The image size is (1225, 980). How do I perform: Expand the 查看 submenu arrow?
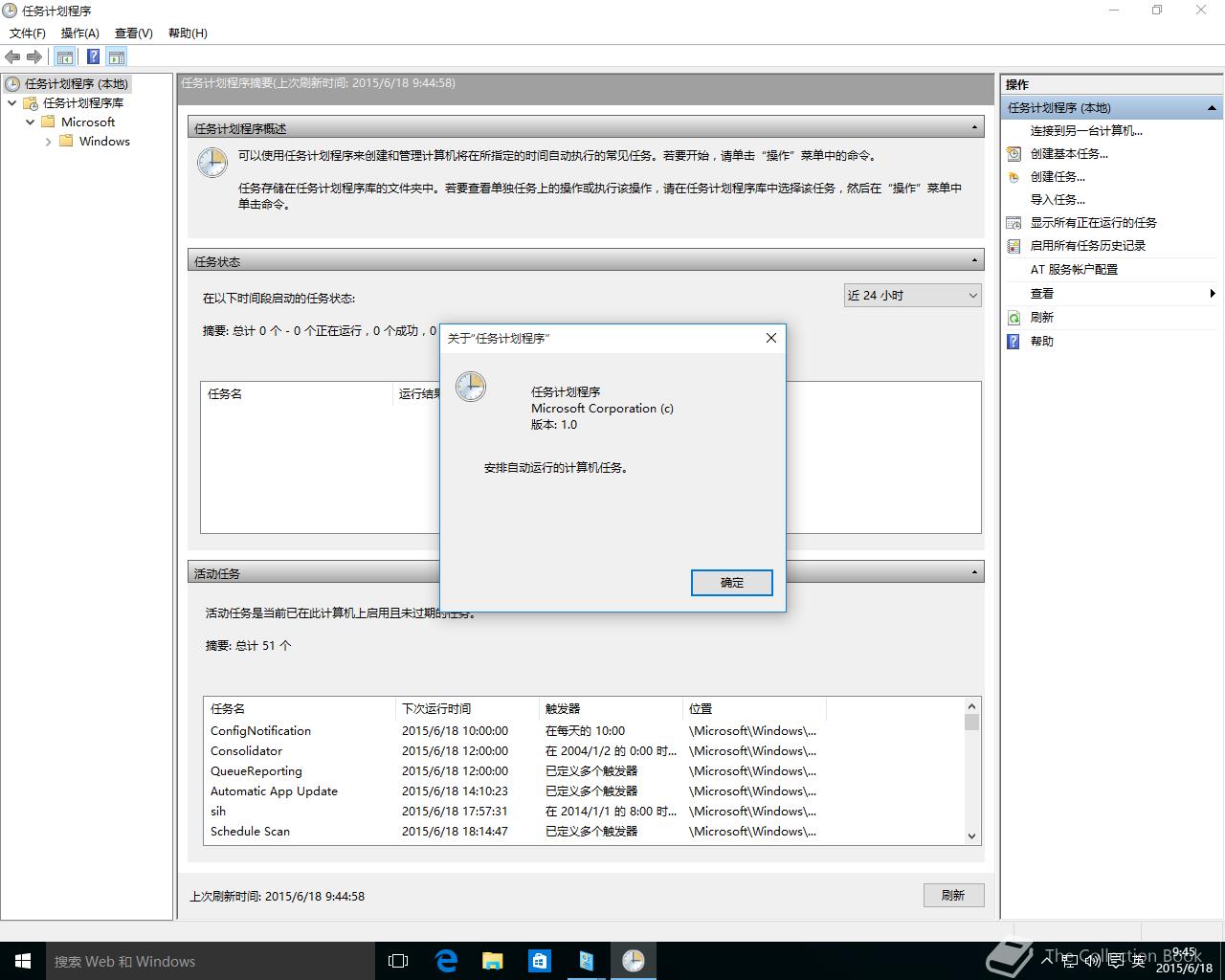1213,293
